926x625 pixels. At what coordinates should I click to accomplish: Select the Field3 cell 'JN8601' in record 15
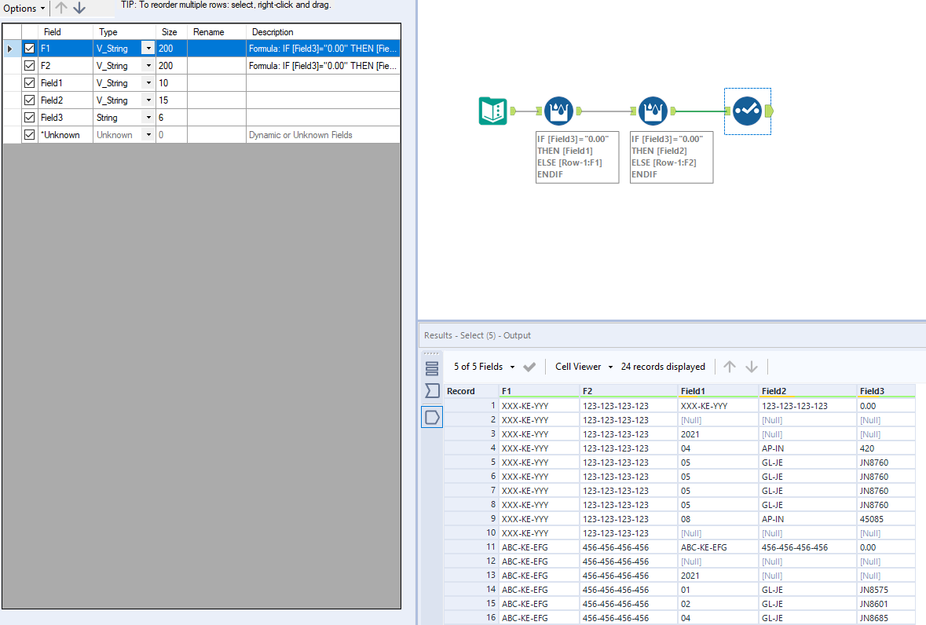pos(886,604)
